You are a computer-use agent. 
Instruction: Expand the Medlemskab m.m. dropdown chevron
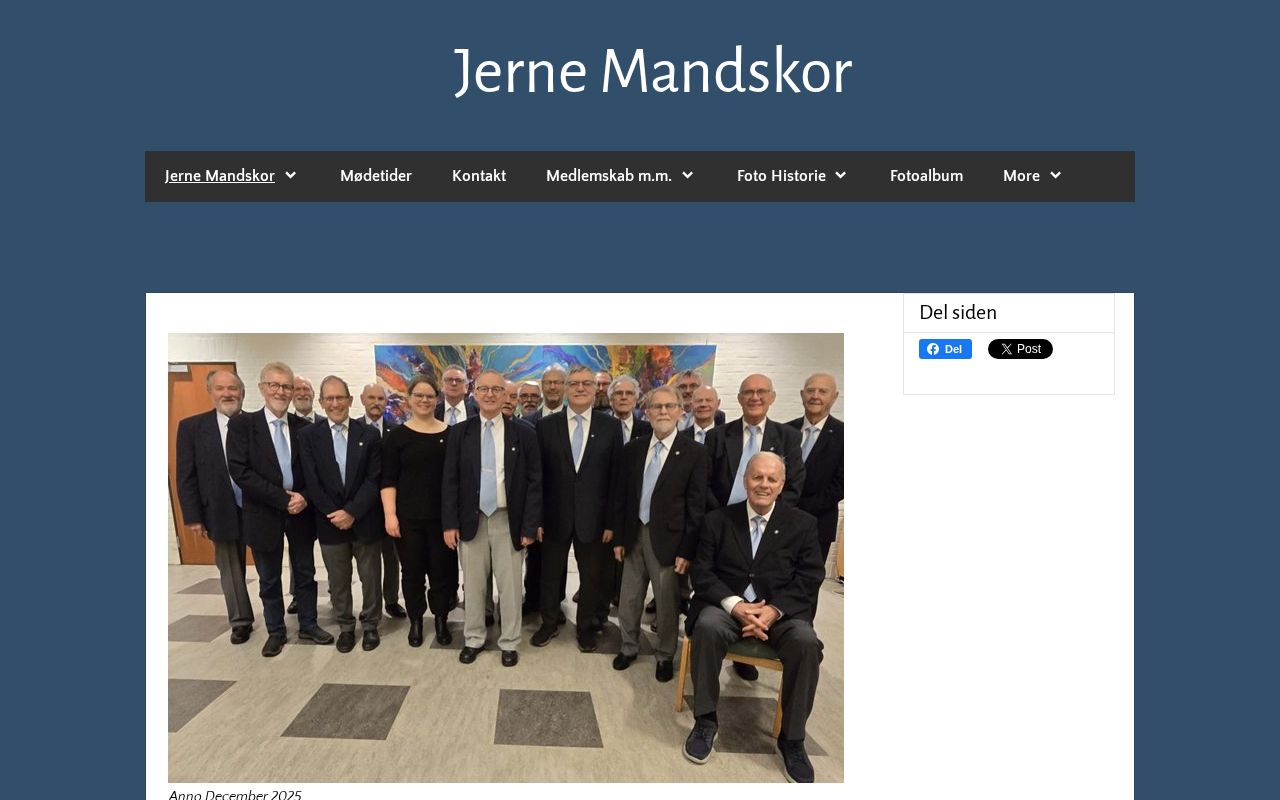pos(688,176)
